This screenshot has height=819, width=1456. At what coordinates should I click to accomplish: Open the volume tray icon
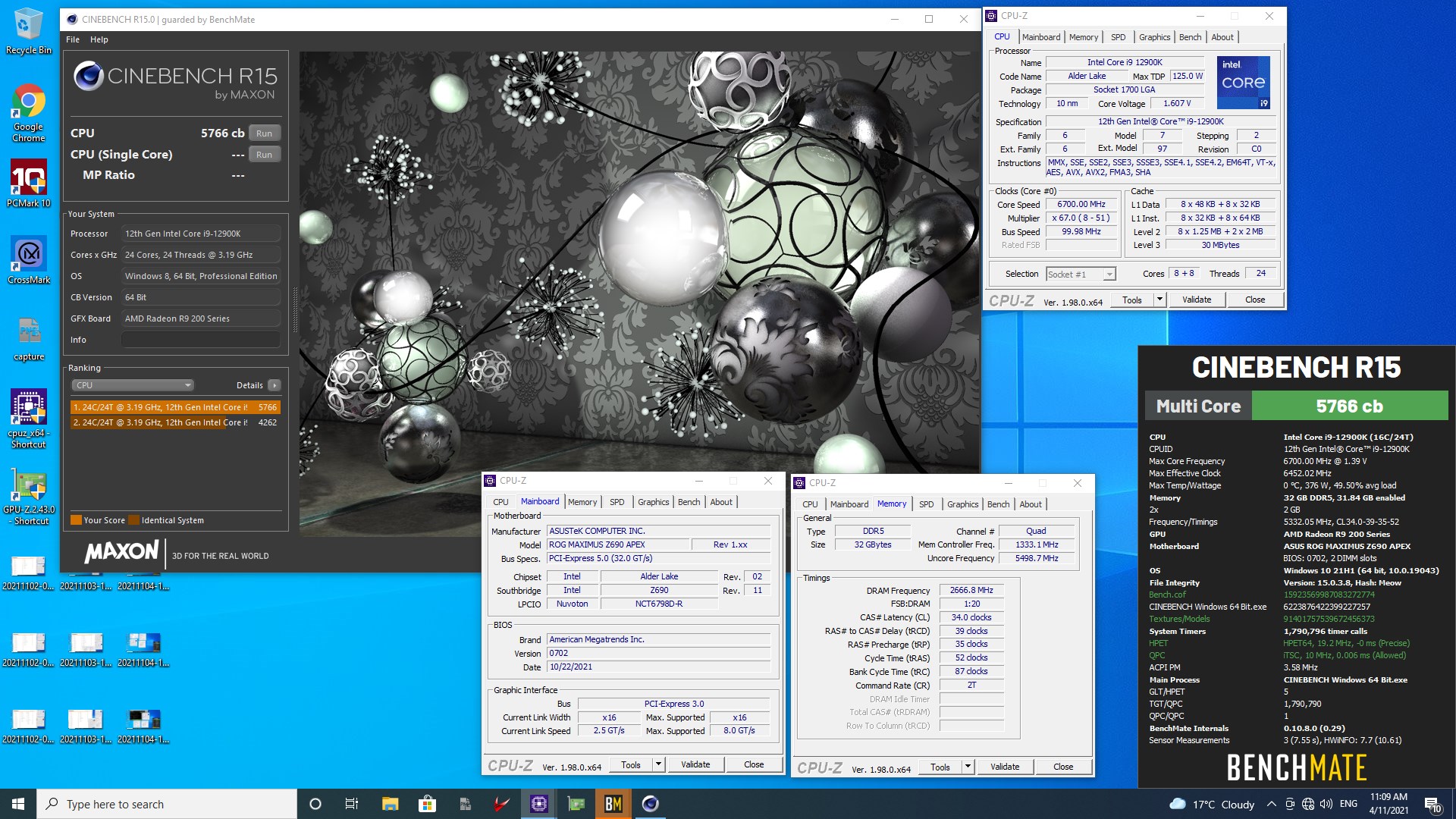[x=1326, y=804]
